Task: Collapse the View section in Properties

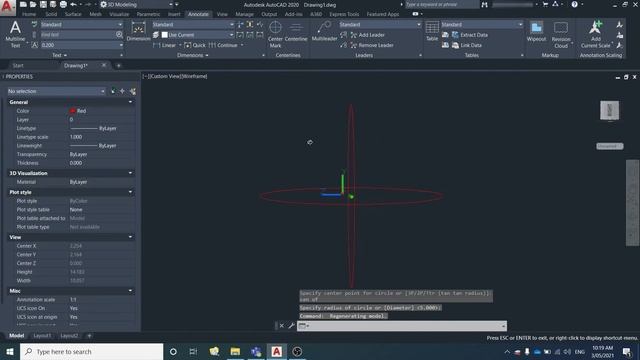Action: tap(130, 237)
